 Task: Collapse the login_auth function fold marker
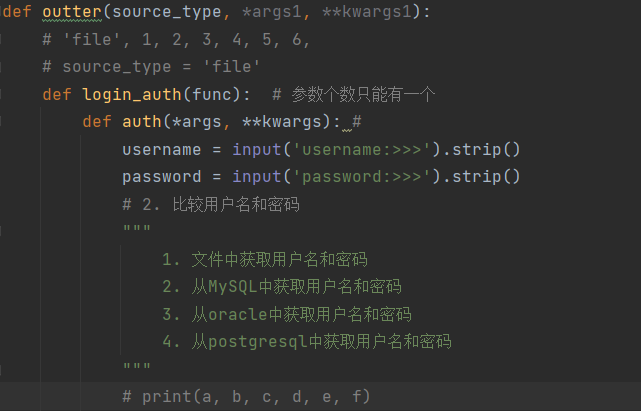coord(3,95)
